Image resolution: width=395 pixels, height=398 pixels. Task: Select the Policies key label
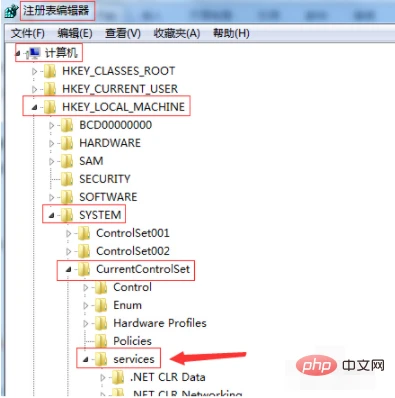tap(132, 341)
